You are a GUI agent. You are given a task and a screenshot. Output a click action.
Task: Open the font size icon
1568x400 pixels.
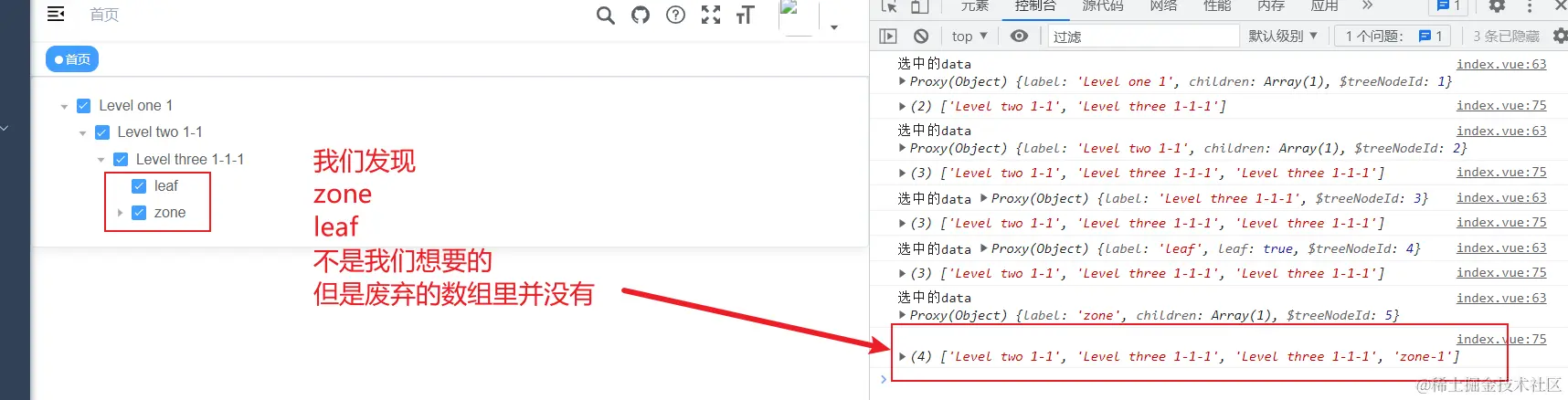[745, 15]
